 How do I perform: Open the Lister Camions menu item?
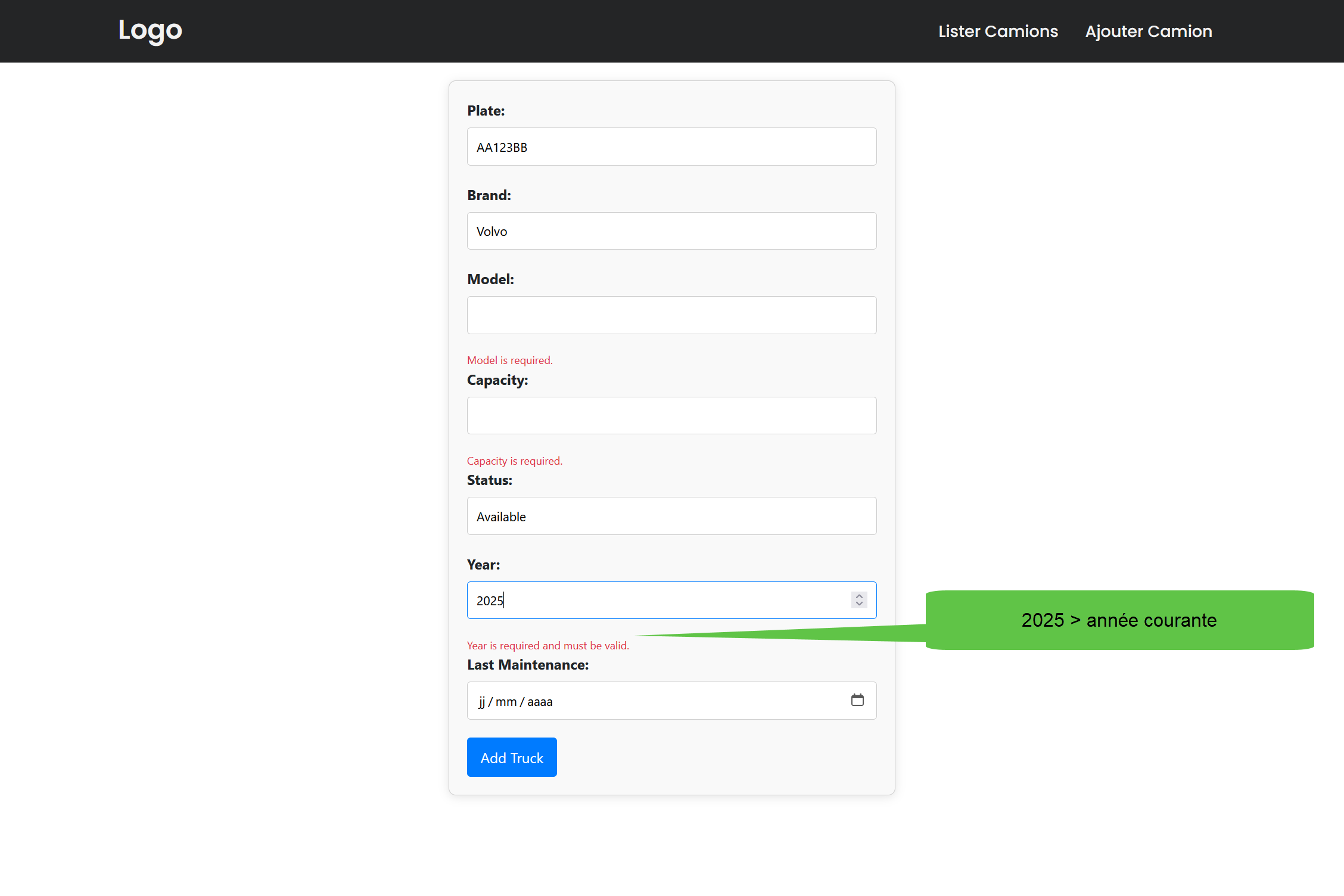coord(998,31)
